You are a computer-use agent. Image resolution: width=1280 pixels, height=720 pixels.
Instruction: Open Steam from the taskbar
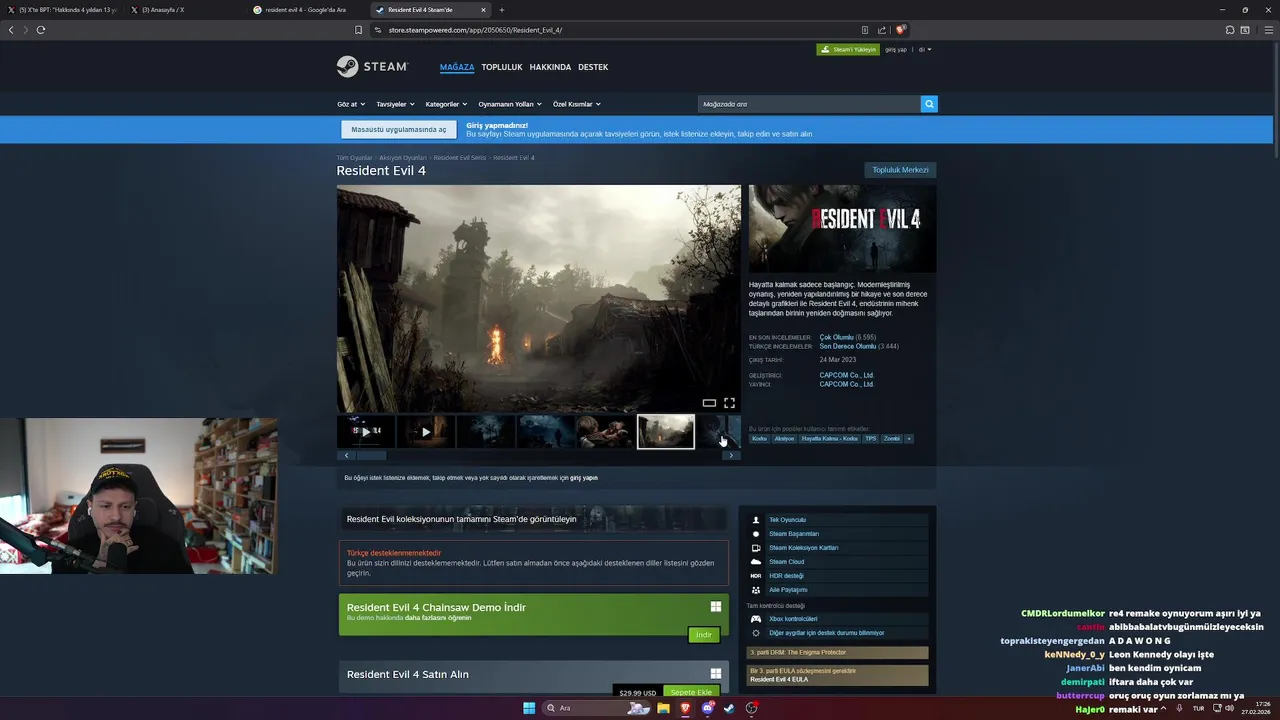coord(729,708)
